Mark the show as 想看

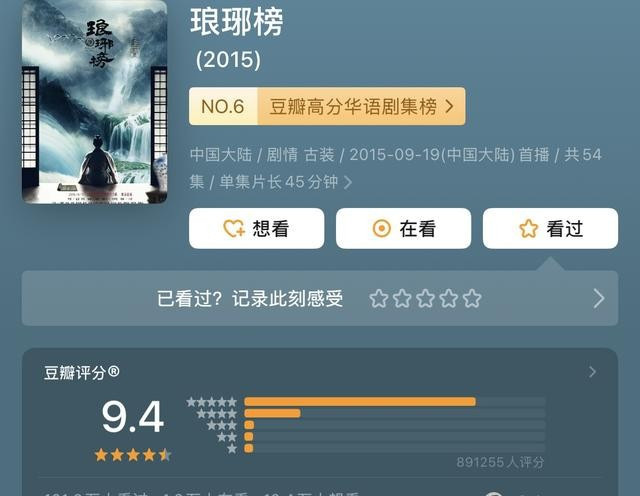tap(257, 229)
